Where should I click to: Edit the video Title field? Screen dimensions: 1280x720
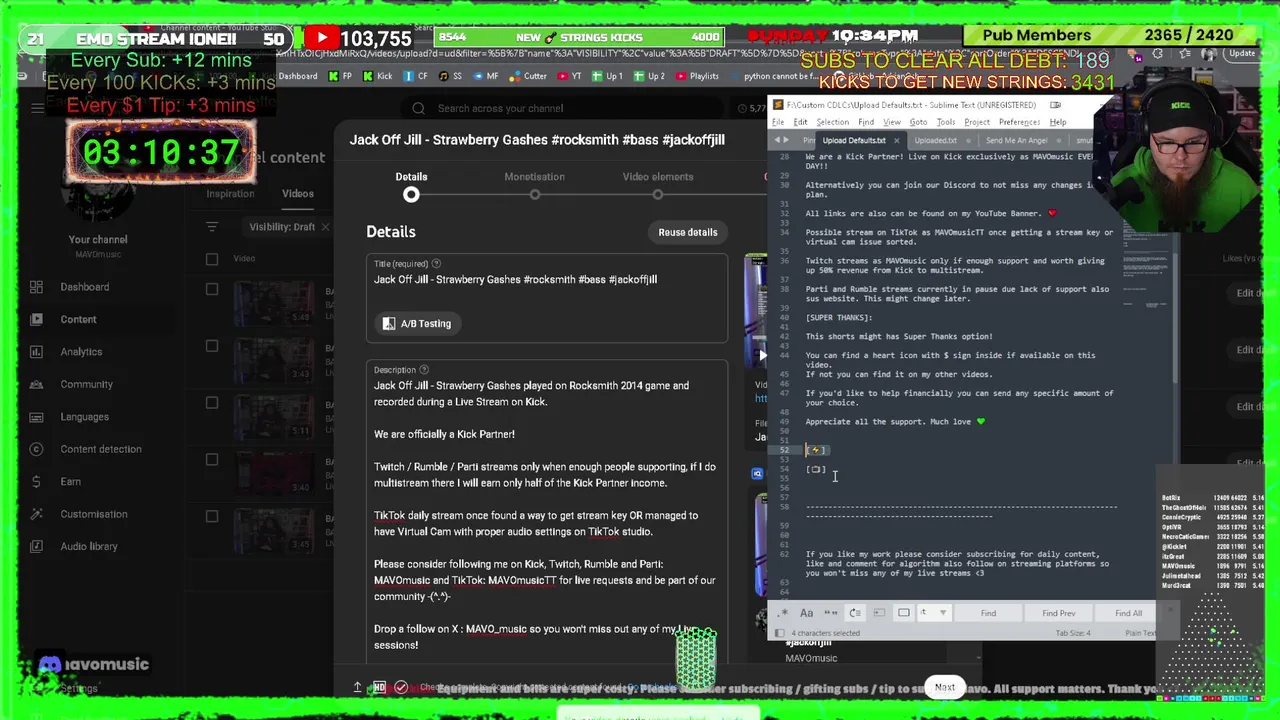(x=547, y=280)
